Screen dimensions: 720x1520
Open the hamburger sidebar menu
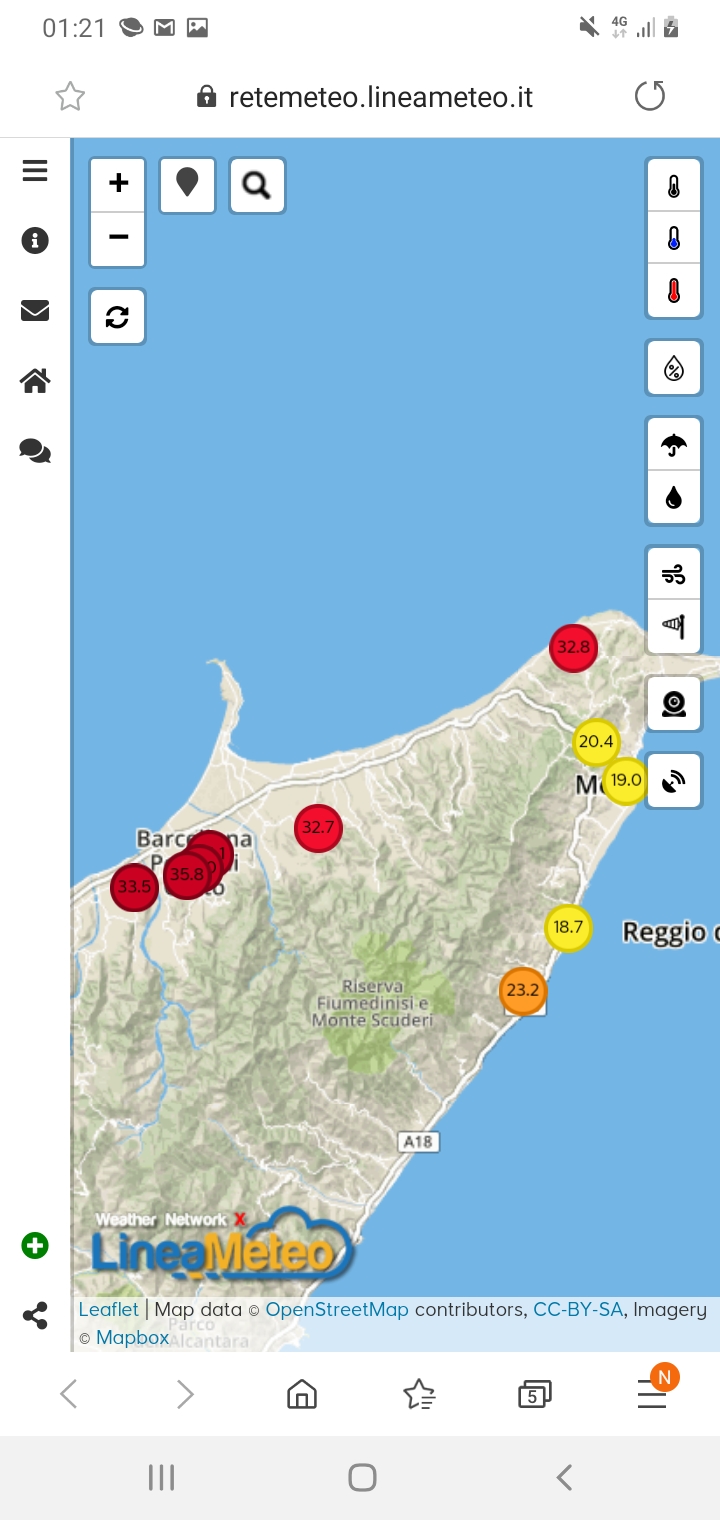click(35, 171)
